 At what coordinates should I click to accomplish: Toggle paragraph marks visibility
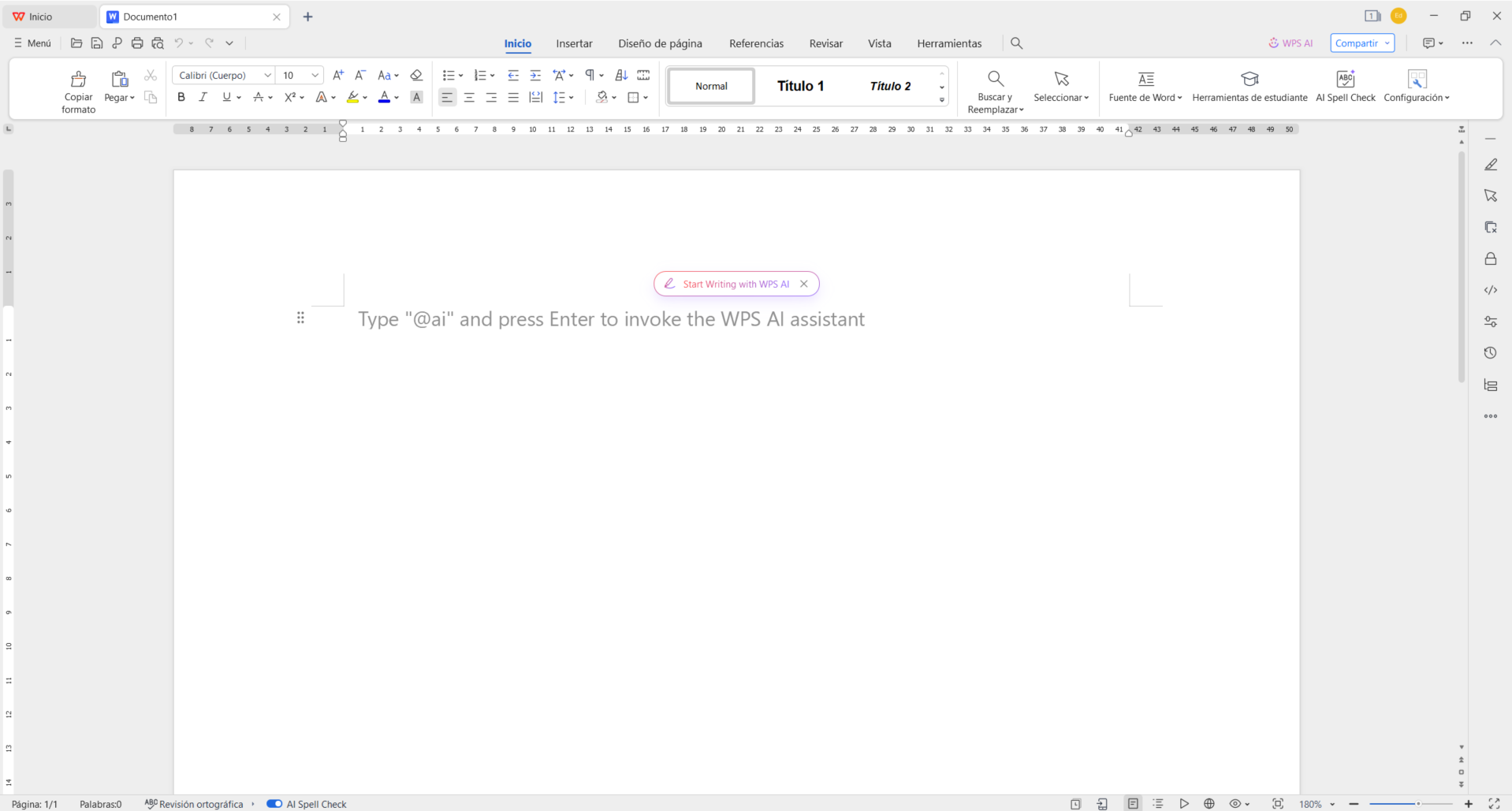point(590,76)
